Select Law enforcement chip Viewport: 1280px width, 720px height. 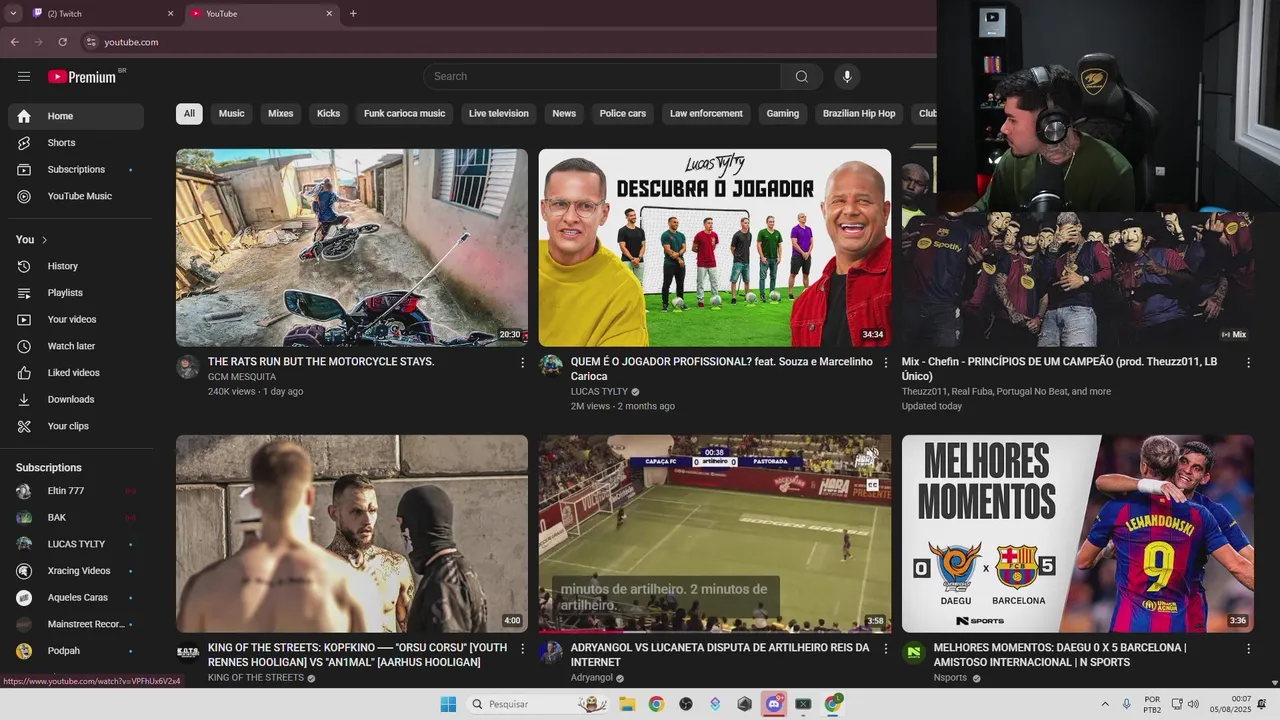pyautogui.click(x=706, y=114)
